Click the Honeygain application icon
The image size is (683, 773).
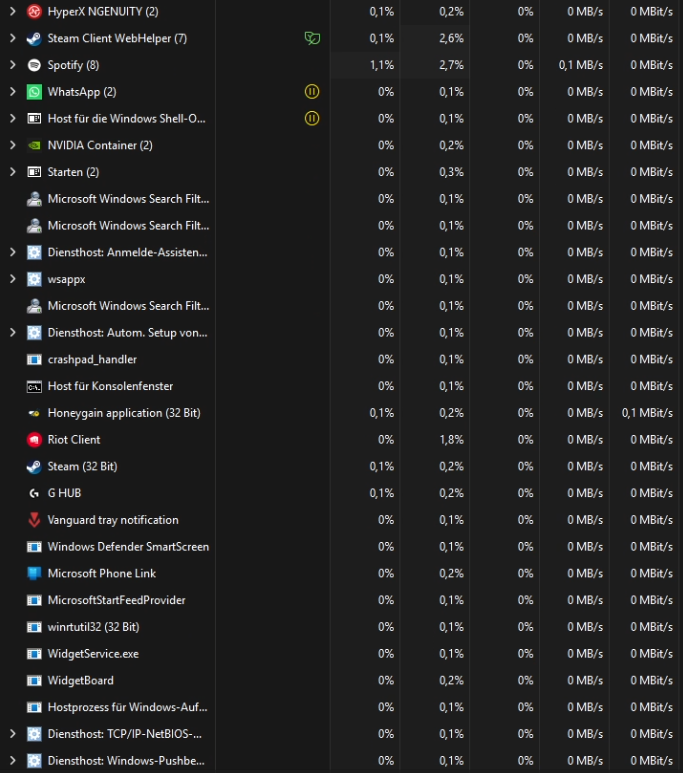[34, 413]
